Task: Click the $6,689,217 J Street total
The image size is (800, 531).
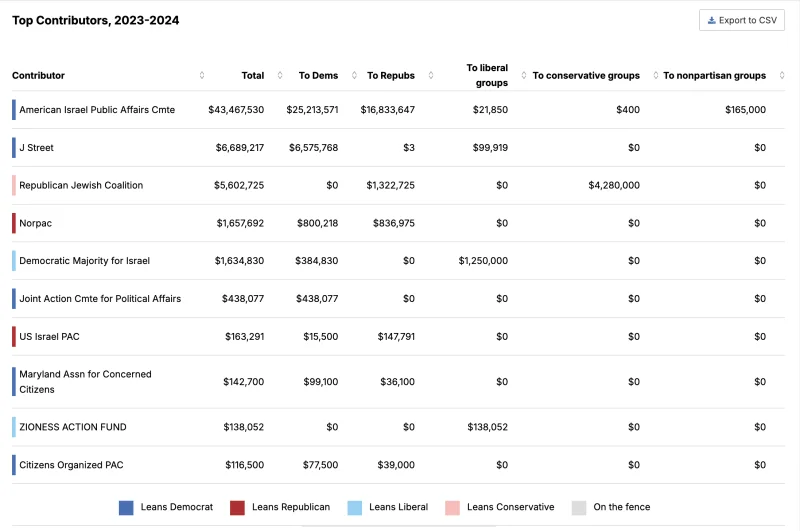Action: (x=240, y=147)
